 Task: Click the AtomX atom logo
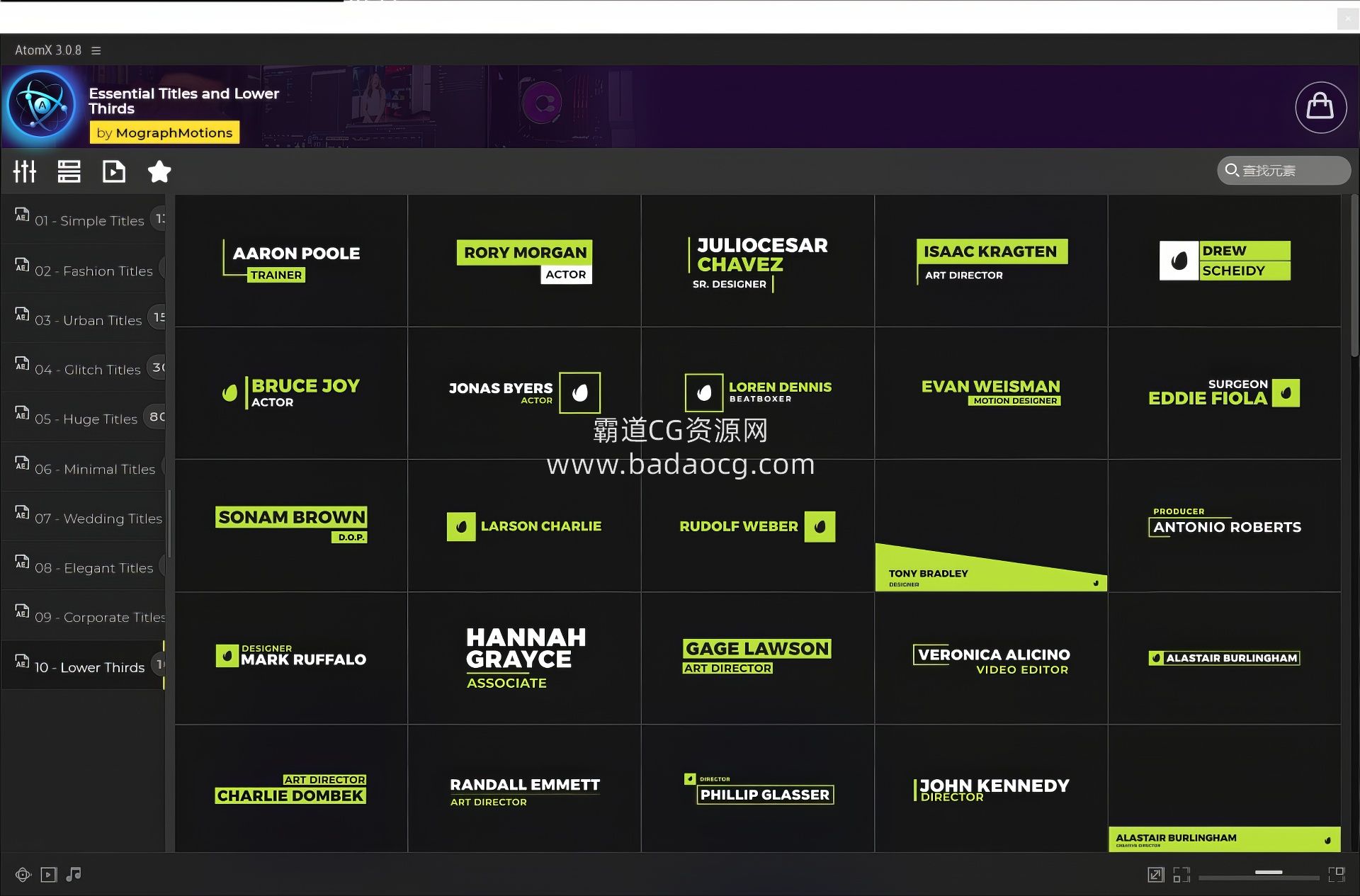click(41, 105)
